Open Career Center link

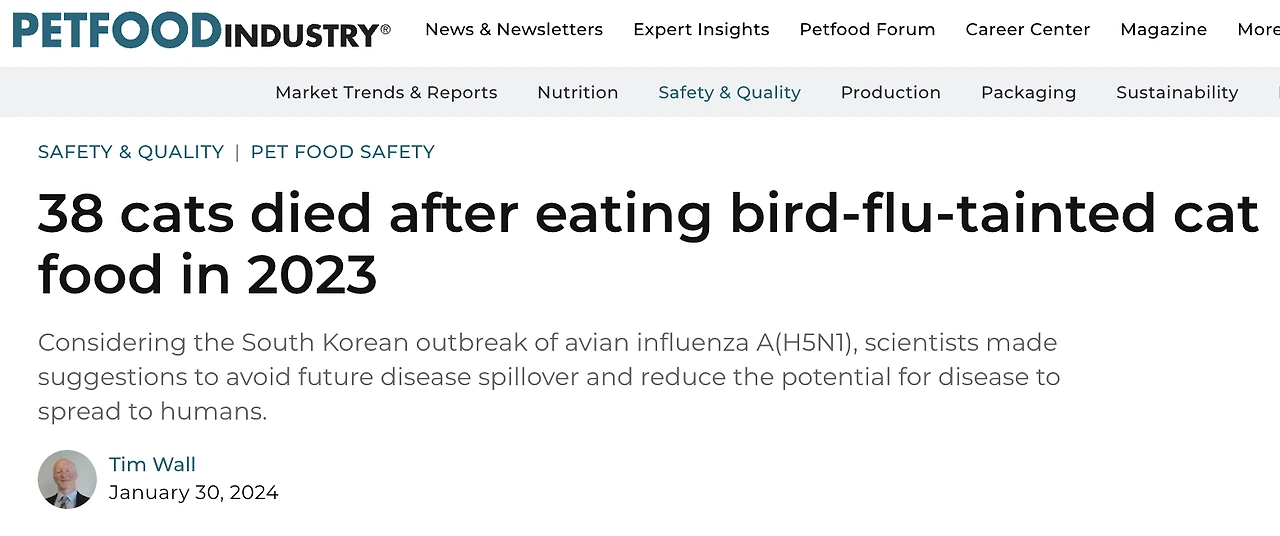pos(1028,29)
